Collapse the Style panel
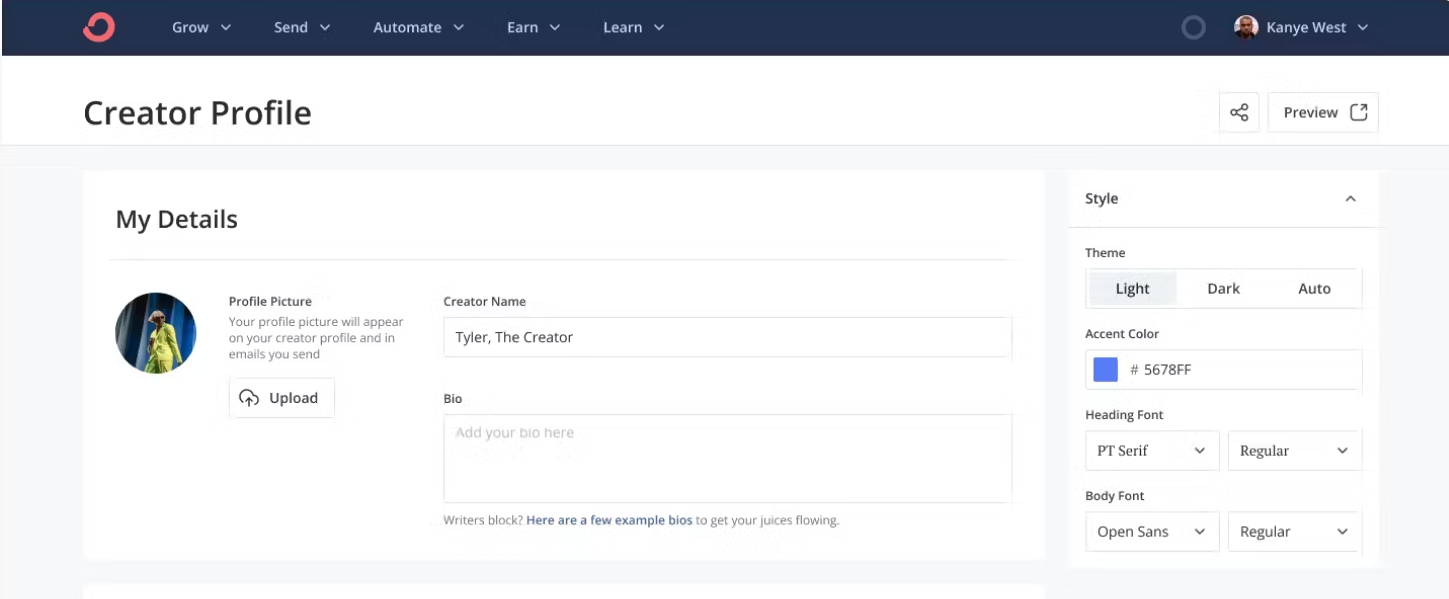This screenshot has width=1449, height=599. pos(1350,198)
